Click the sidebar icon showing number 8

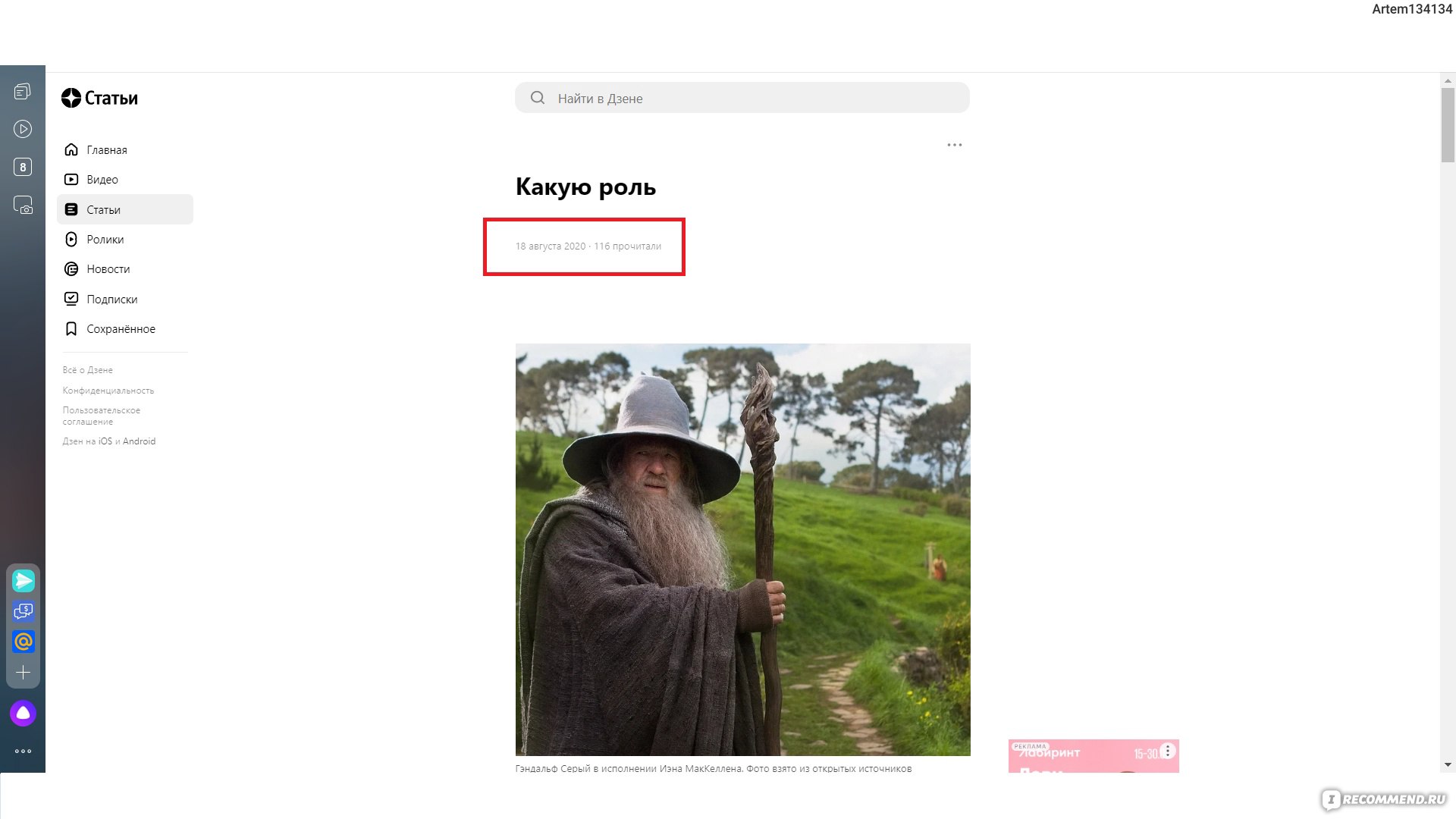click(23, 167)
